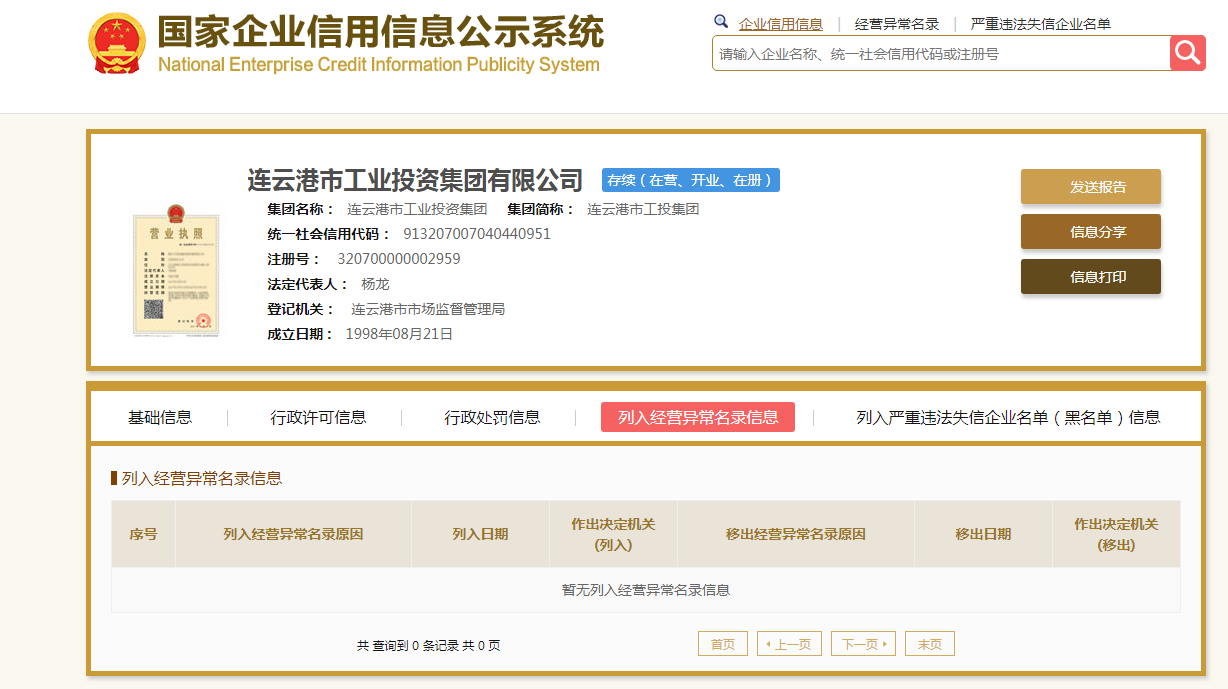Image resolution: width=1228 pixels, height=689 pixels.
Task: Click the small magnifier icon beside 企业信用信息
Action: [721, 22]
